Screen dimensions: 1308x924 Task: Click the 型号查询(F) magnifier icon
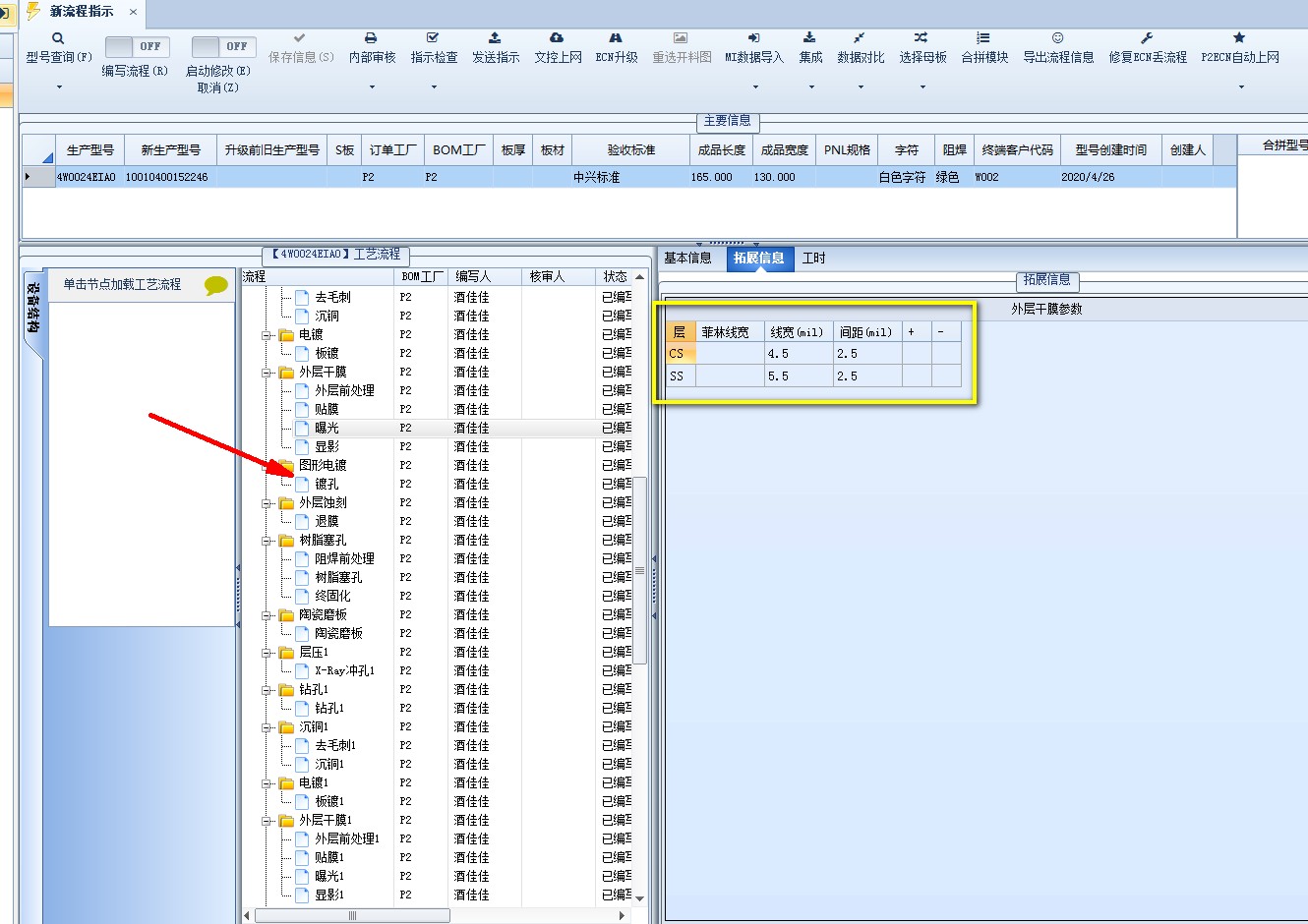click(58, 38)
